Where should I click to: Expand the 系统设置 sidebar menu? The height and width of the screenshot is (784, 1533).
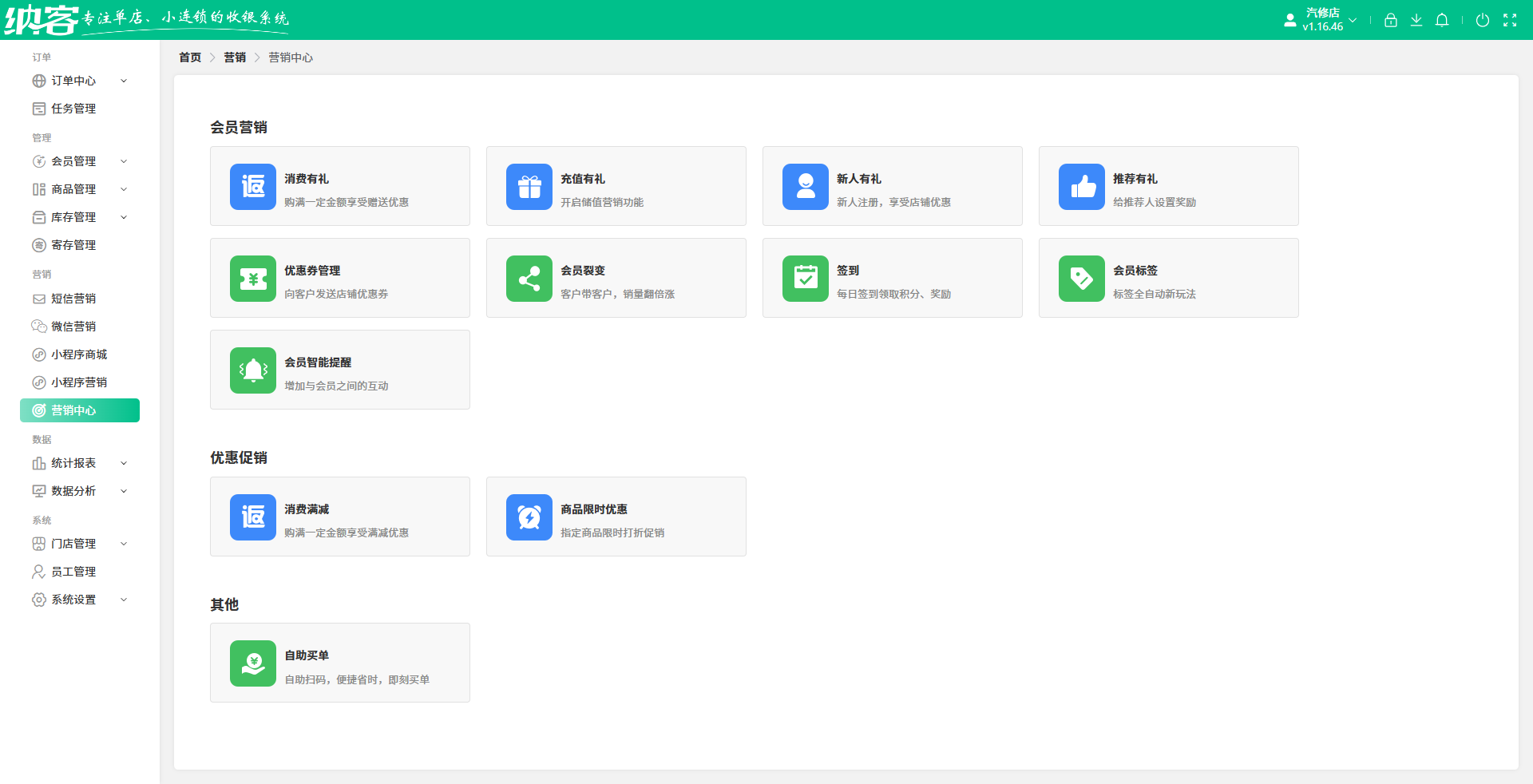[80, 600]
